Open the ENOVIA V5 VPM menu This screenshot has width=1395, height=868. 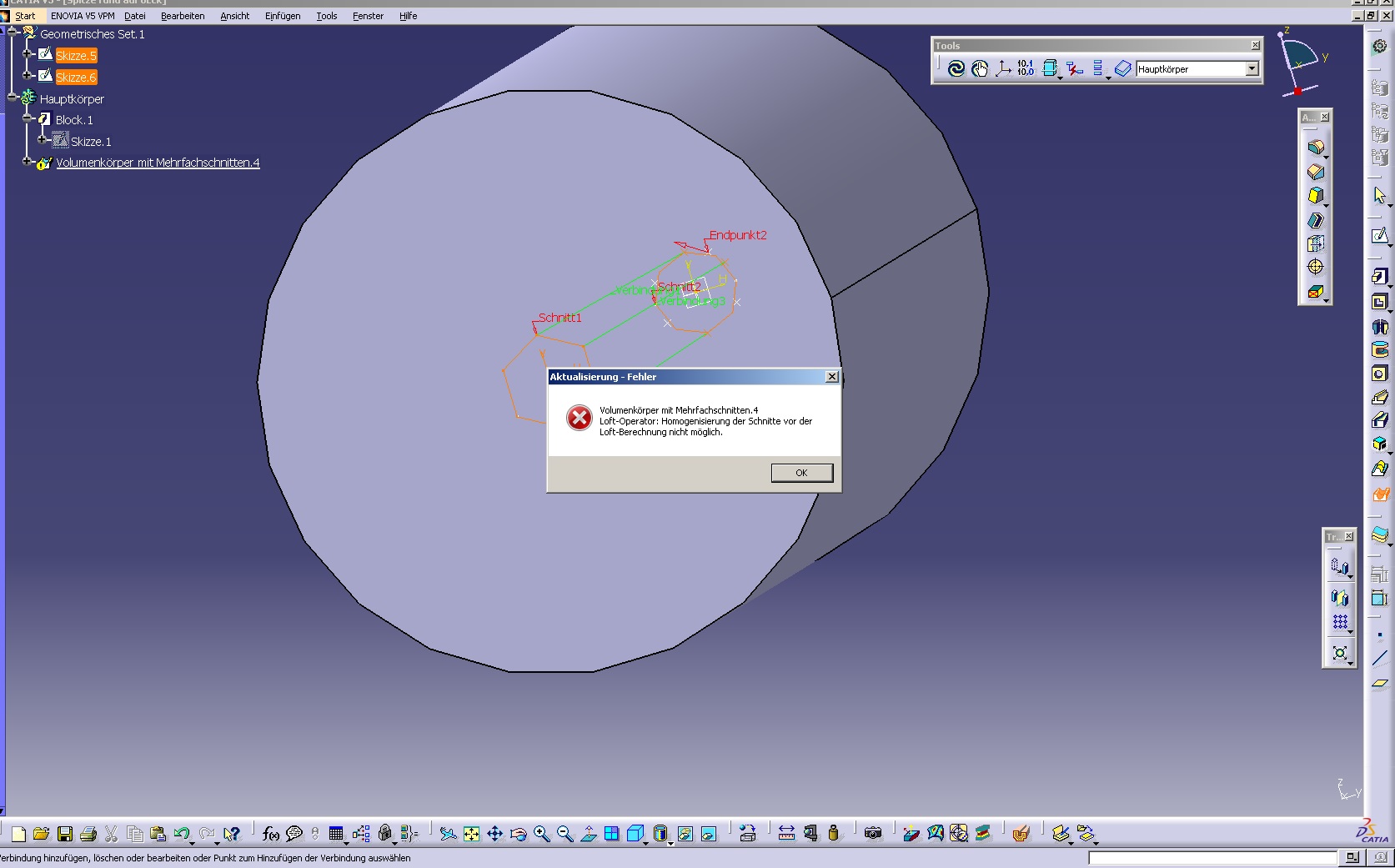coord(83,16)
